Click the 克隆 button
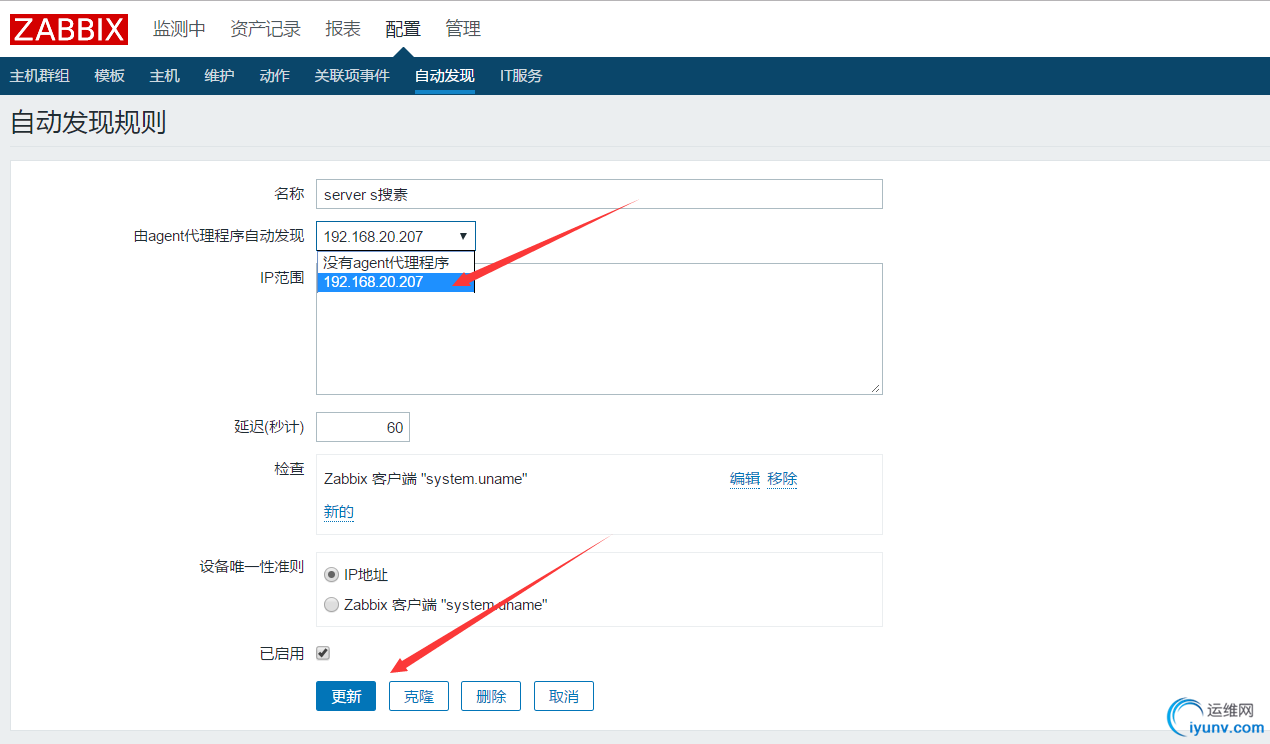The width and height of the screenshot is (1270, 744). (419, 696)
